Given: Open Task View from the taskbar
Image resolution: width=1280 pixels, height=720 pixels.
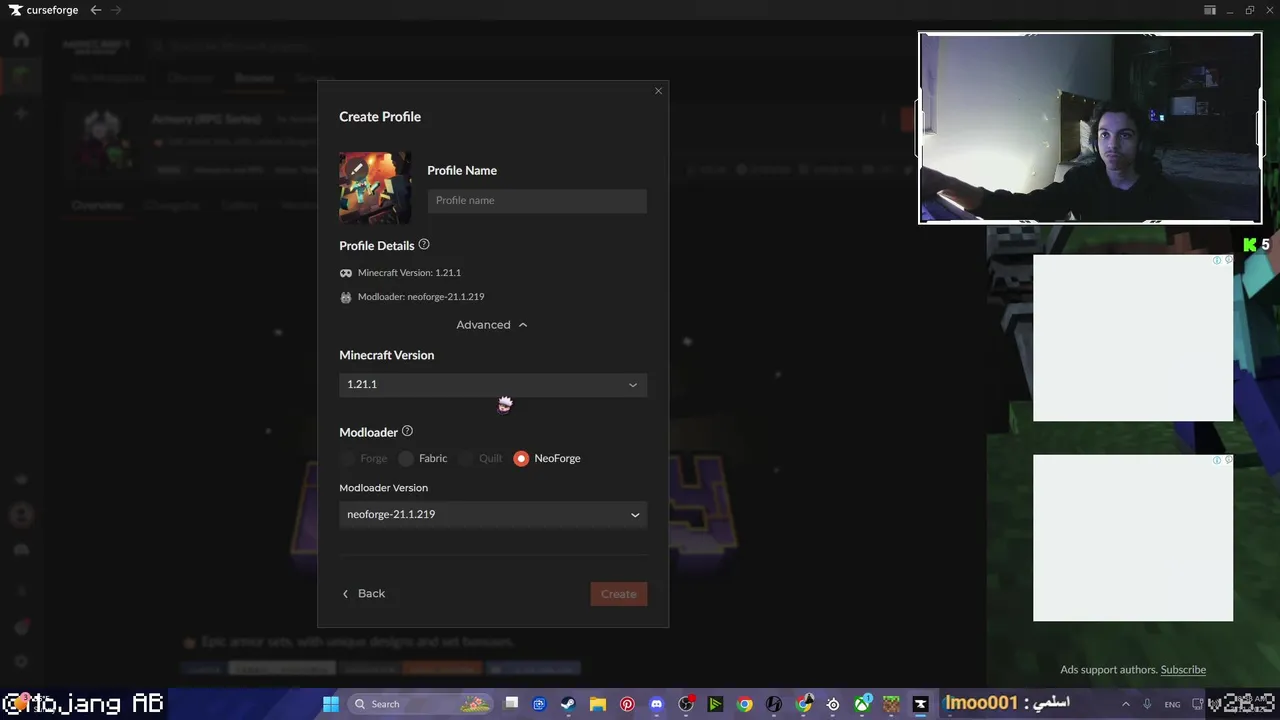Looking at the screenshot, I should tap(511, 704).
